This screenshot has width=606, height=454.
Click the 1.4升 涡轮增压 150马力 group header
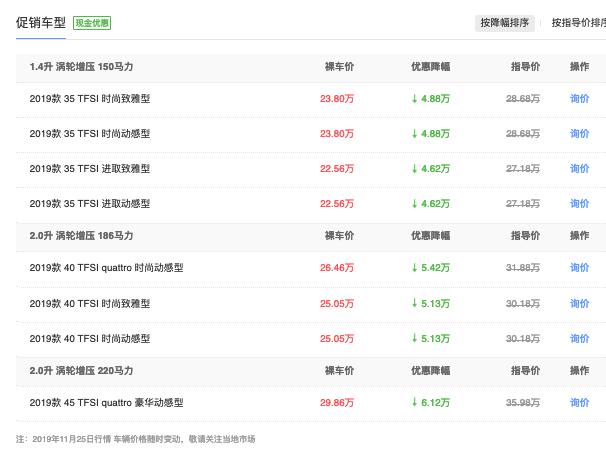click(x=81, y=66)
